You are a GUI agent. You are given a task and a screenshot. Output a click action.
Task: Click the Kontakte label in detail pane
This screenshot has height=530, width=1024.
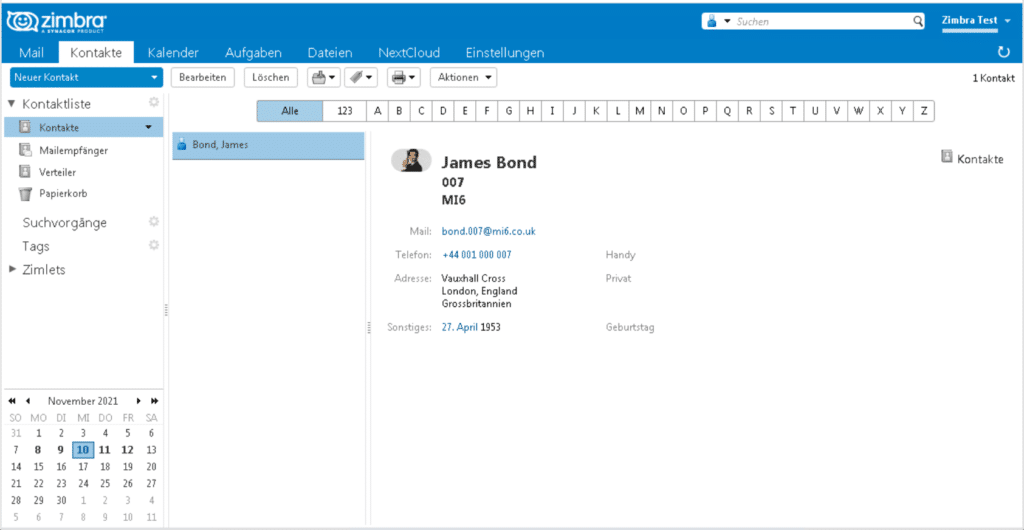tap(980, 159)
